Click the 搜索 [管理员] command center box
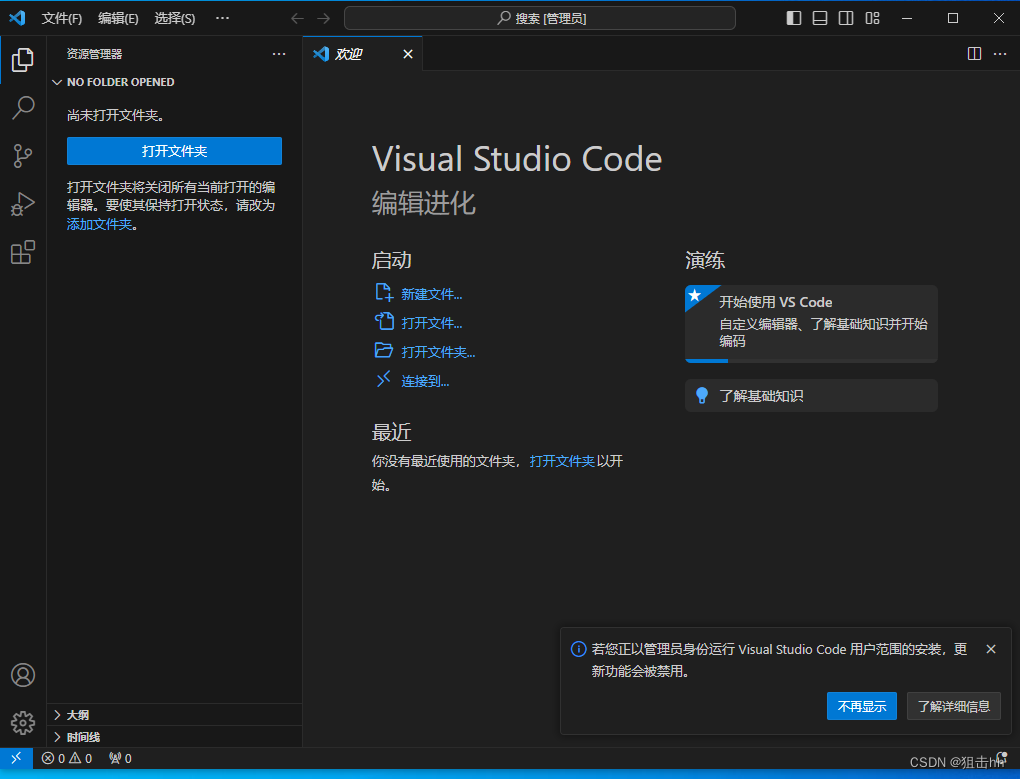The image size is (1020, 779). pos(540,18)
